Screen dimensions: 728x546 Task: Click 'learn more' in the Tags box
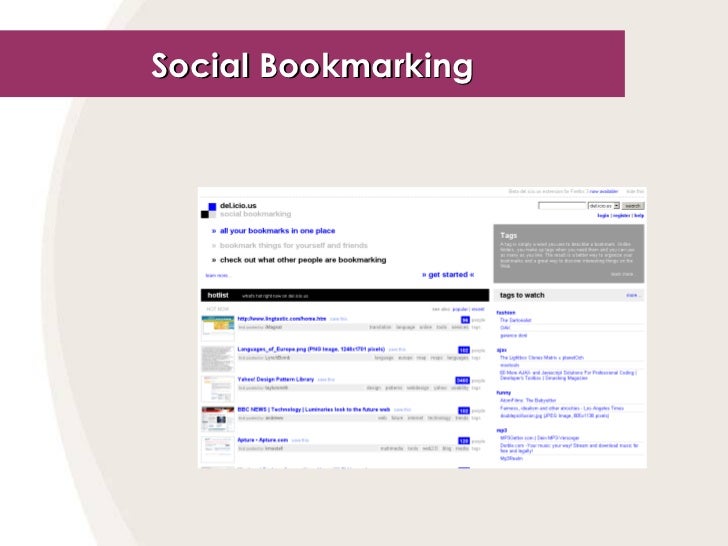pyautogui.click(x=622, y=274)
